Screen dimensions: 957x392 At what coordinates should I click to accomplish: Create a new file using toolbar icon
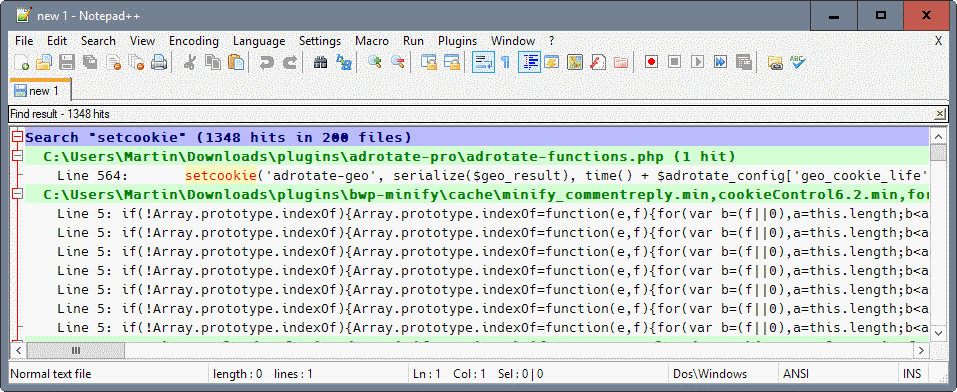21,62
